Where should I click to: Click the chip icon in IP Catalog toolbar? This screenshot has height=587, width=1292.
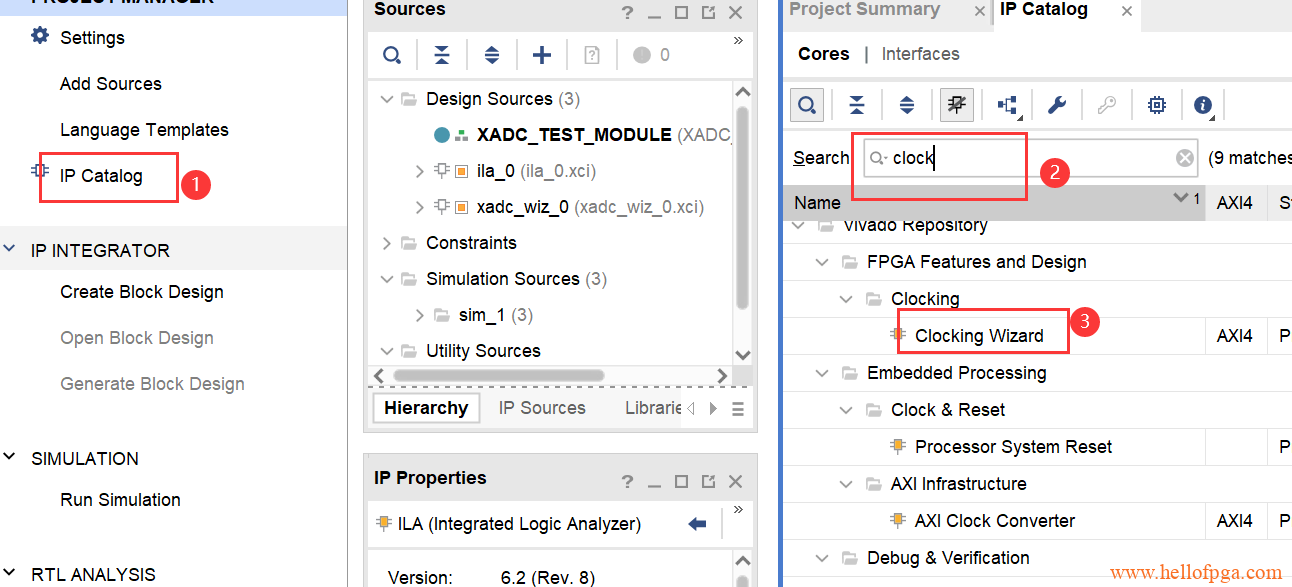pos(1156,105)
